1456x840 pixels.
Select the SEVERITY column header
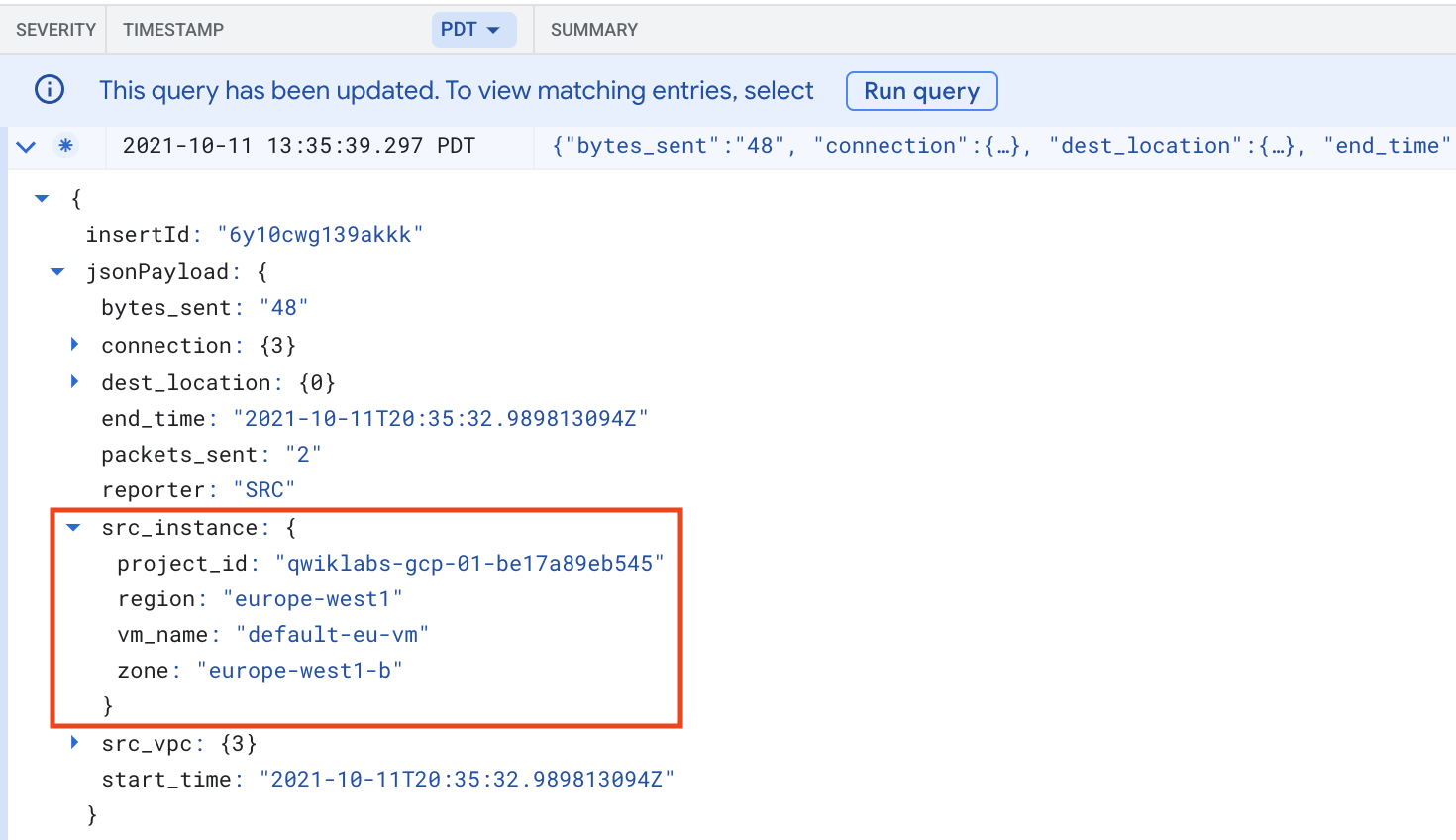pos(54,29)
